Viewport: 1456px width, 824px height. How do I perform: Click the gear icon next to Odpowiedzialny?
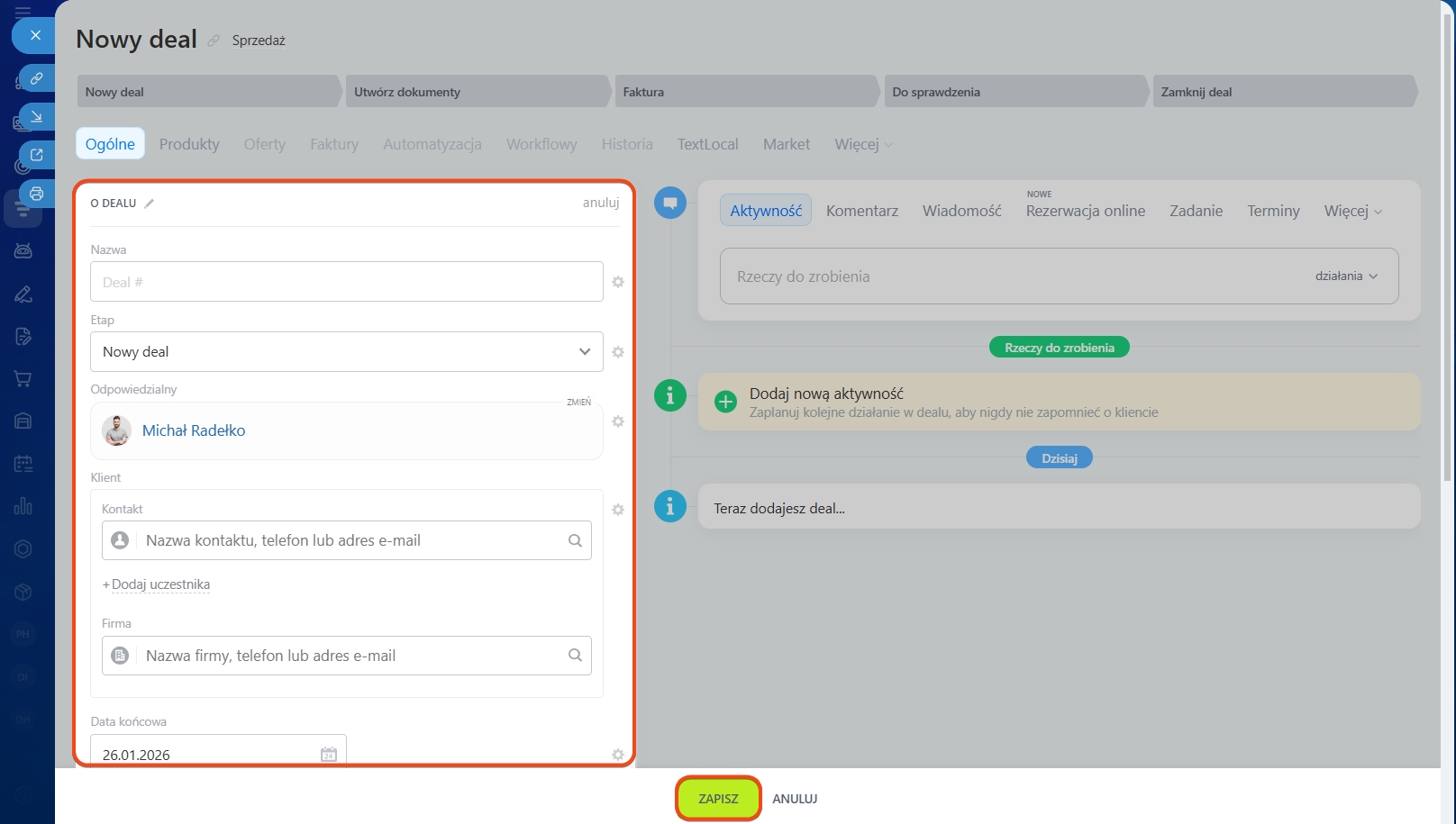point(618,421)
